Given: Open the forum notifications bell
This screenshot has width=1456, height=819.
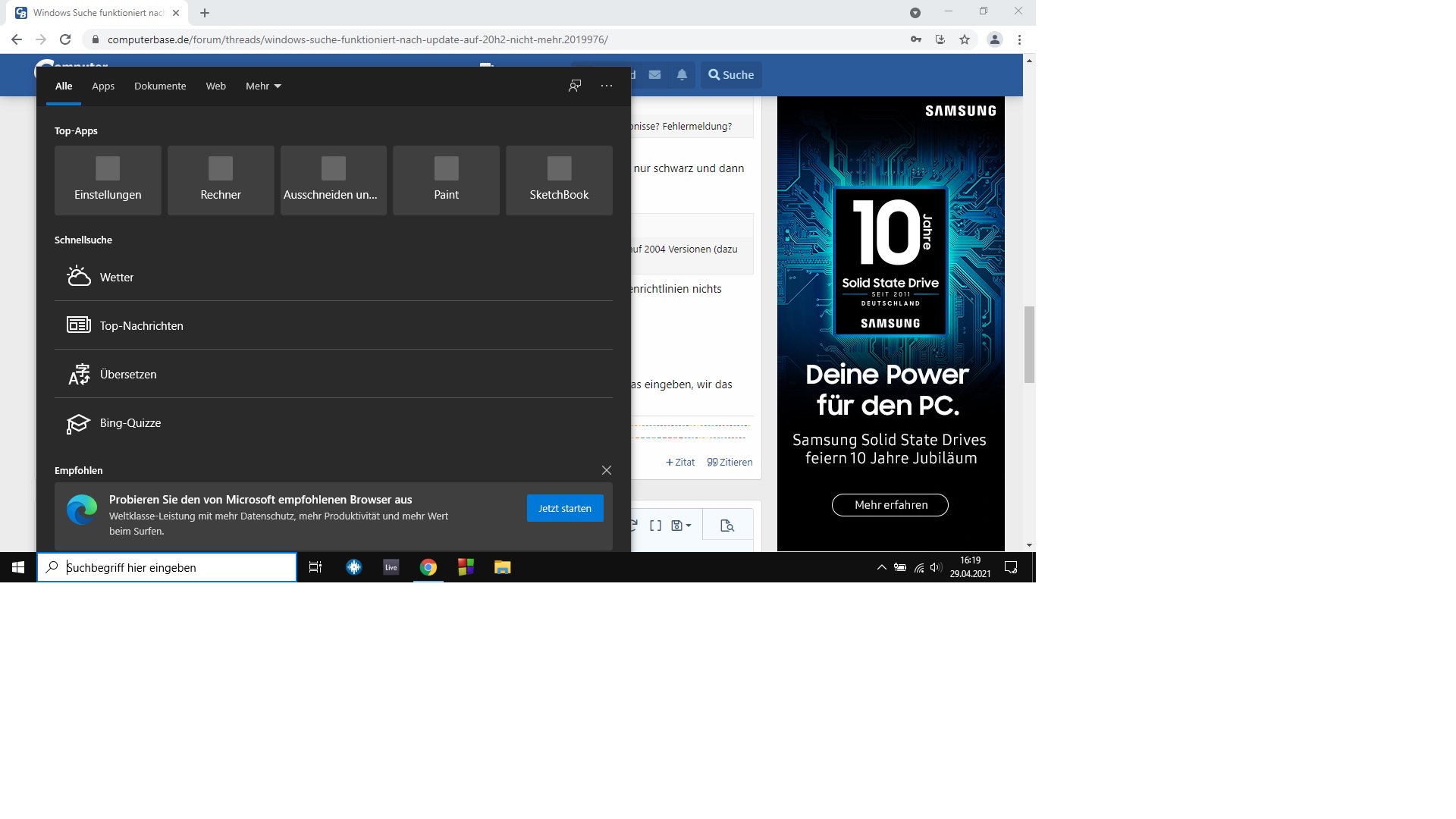Looking at the screenshot, I should coord(682,74).
